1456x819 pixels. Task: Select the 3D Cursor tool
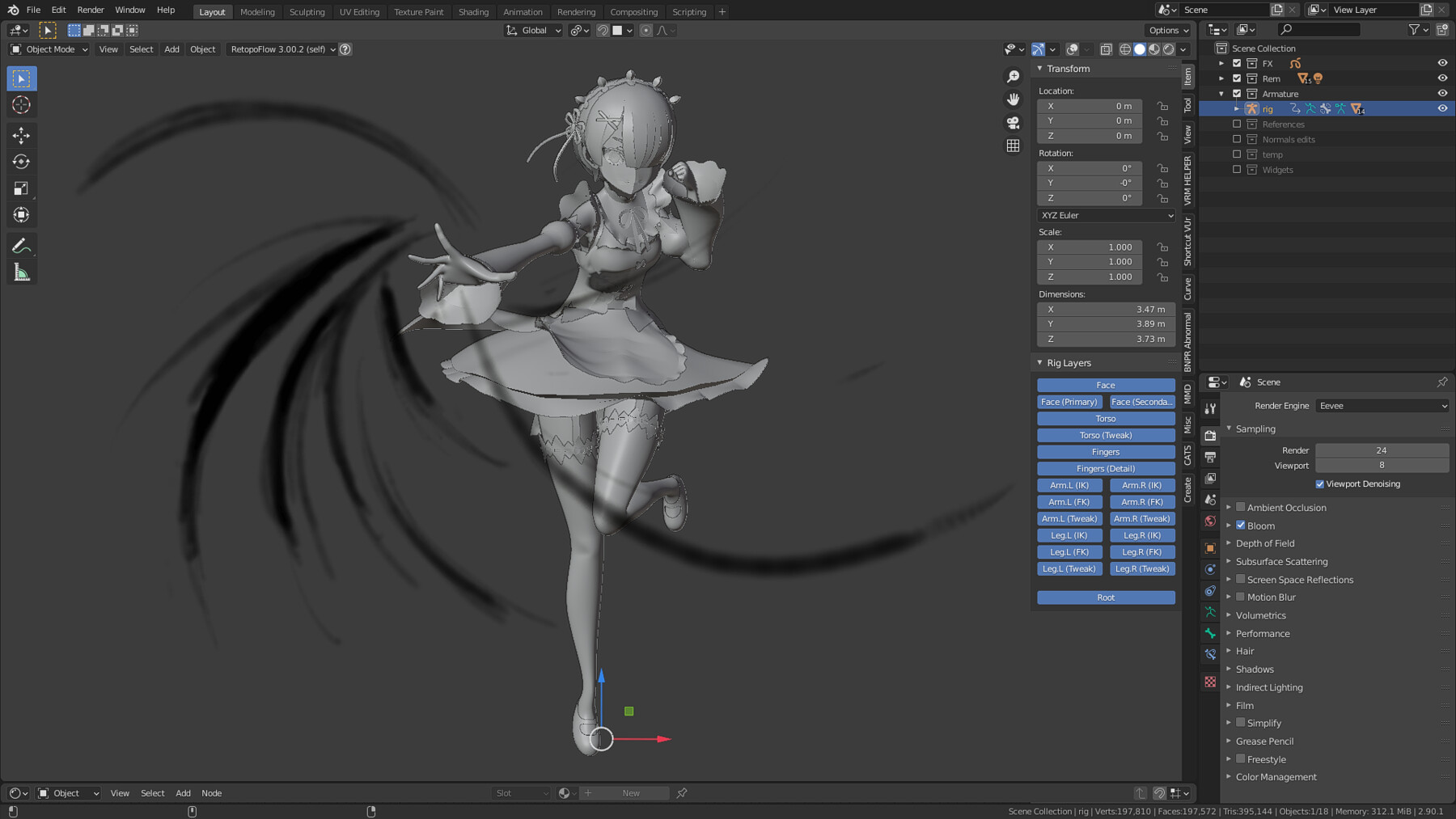pos(22,105)
